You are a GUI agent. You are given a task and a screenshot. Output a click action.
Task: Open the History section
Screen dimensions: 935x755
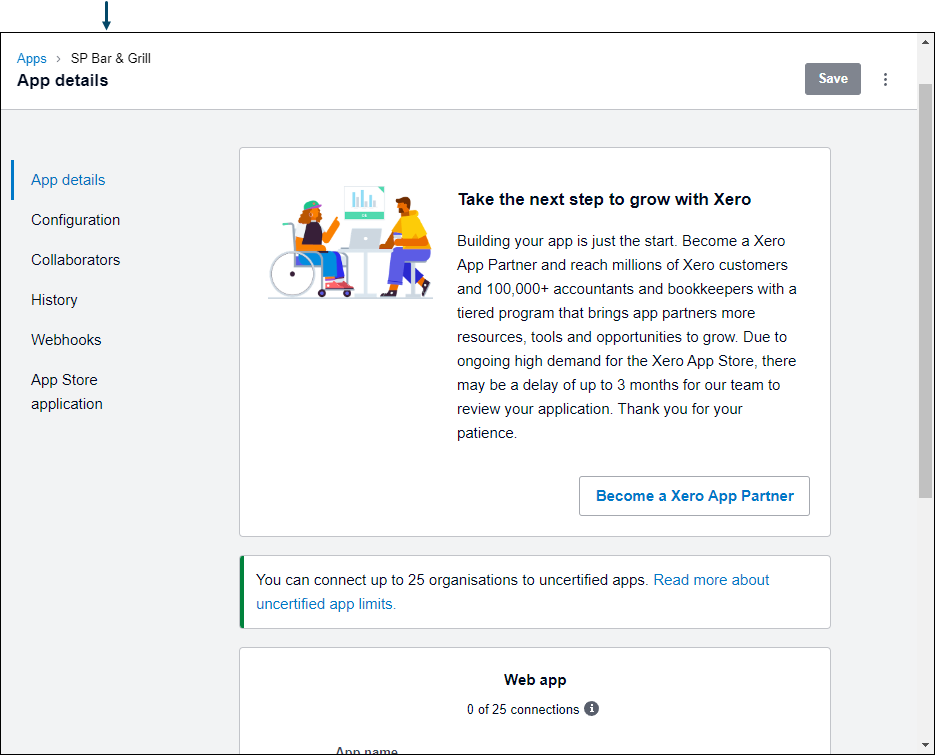pyautogui.click(x=54, y=300)
